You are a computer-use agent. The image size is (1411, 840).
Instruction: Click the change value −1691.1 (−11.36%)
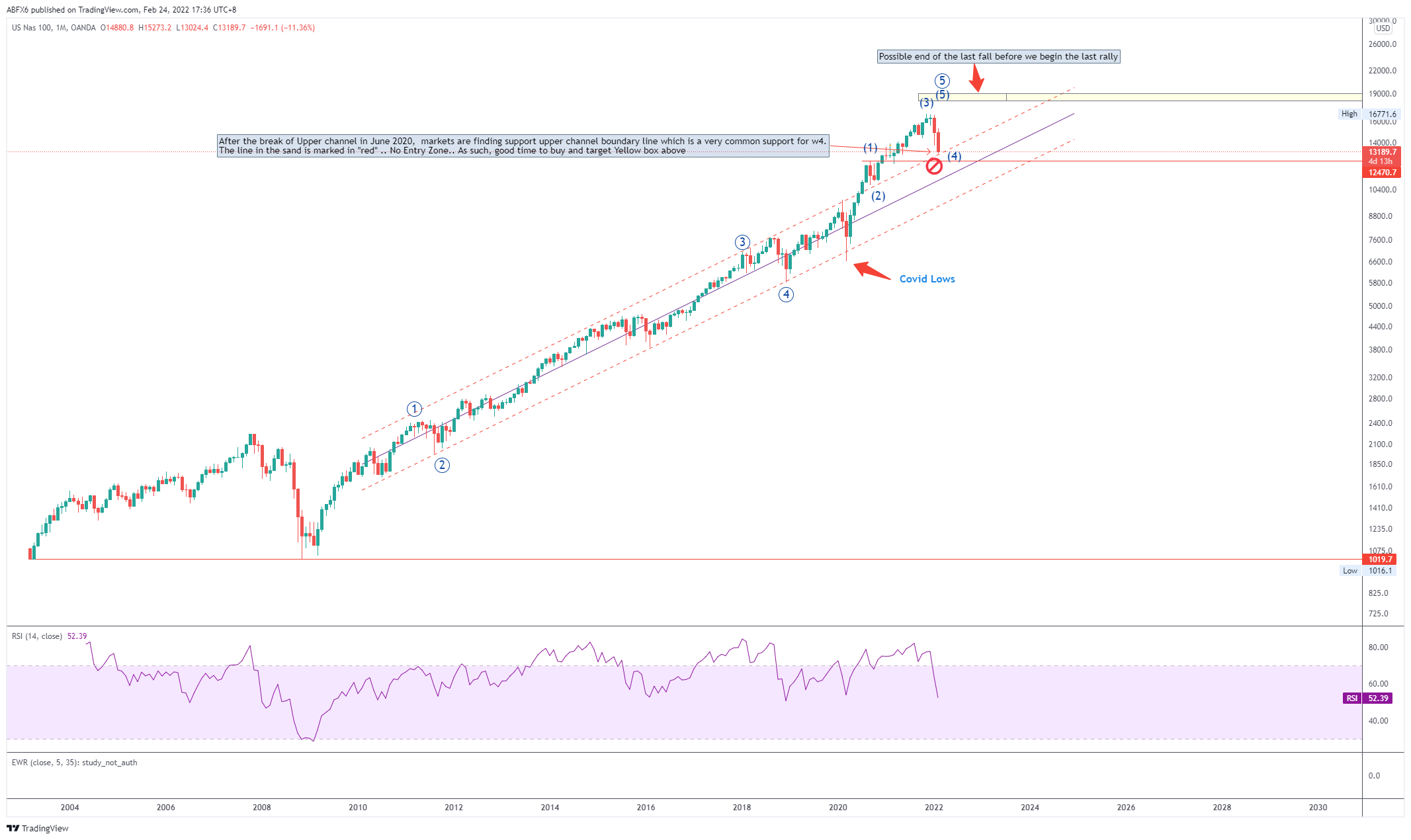pos(282,28)
